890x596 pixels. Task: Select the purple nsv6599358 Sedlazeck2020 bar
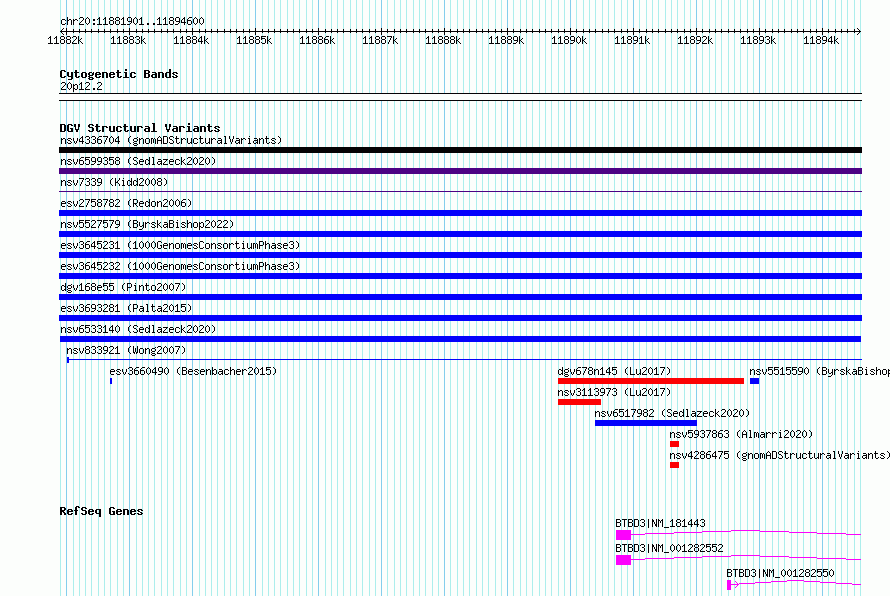pos(460,171)
